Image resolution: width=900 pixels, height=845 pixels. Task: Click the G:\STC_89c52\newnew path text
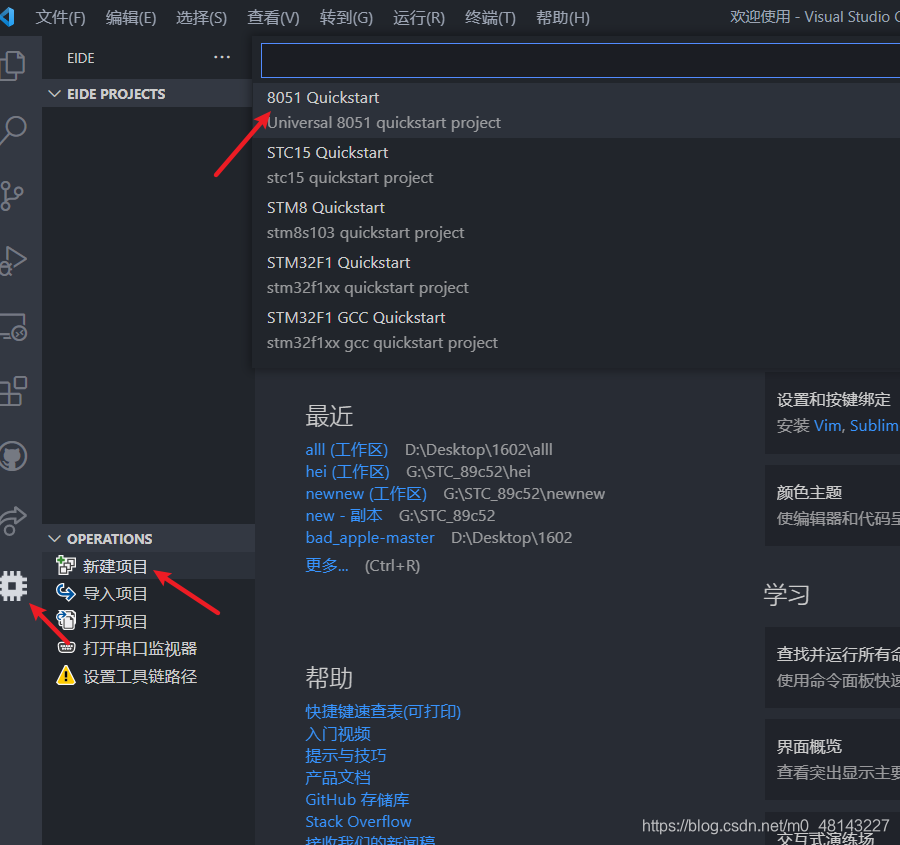(524, 494)
